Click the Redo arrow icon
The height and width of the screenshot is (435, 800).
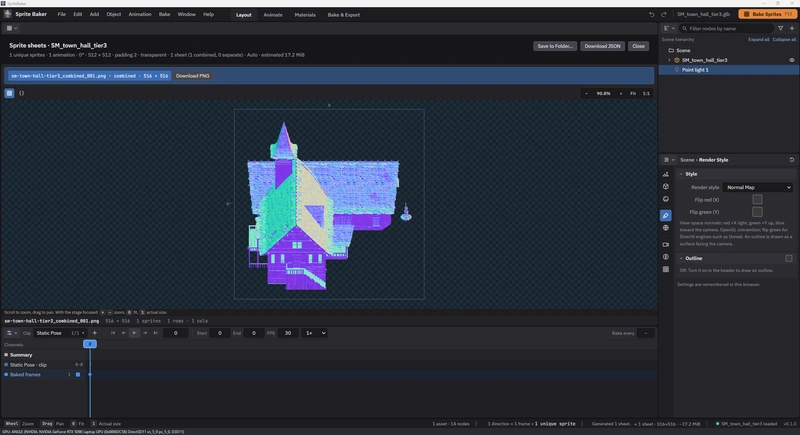pos(664,15)
